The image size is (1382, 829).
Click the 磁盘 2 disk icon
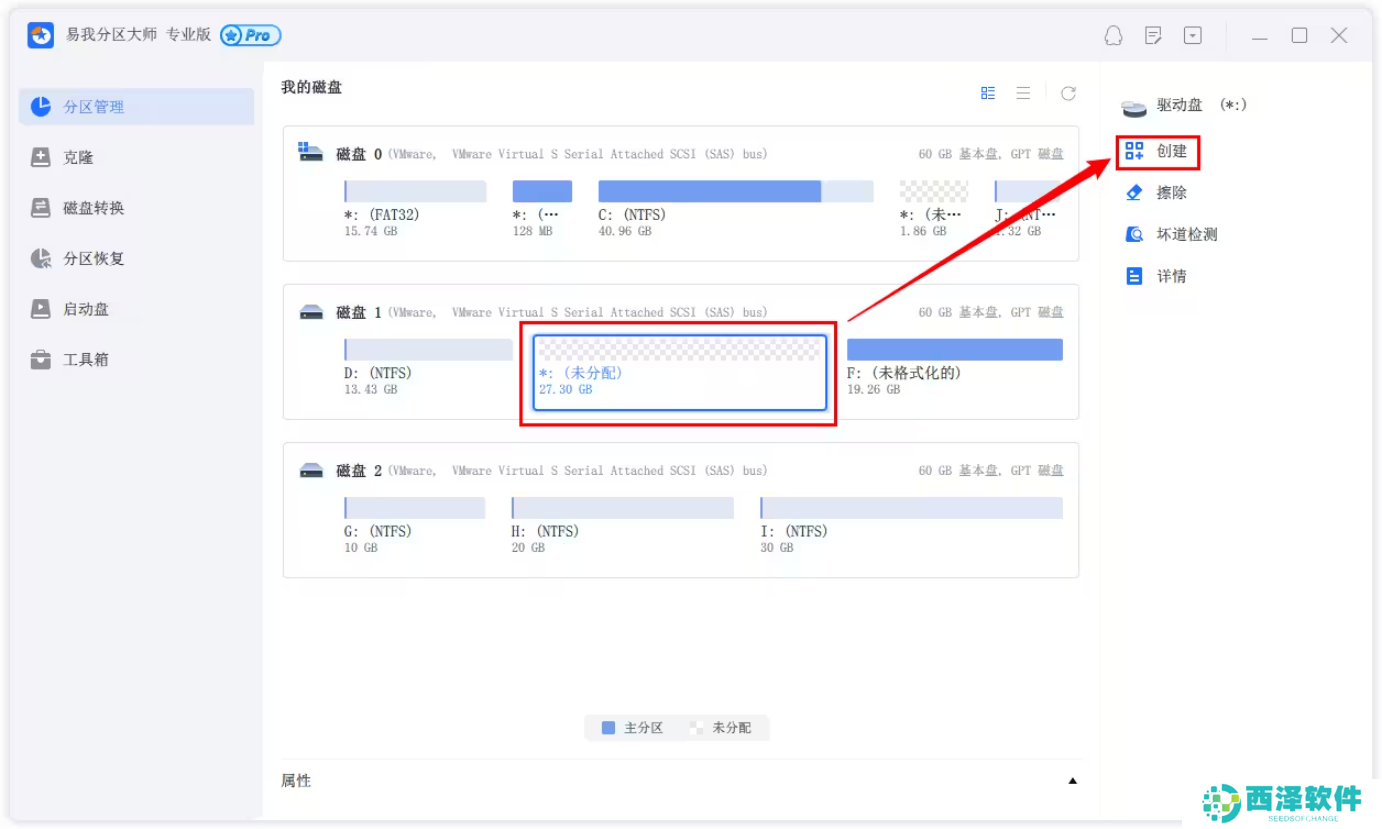[x=311, y=470]
